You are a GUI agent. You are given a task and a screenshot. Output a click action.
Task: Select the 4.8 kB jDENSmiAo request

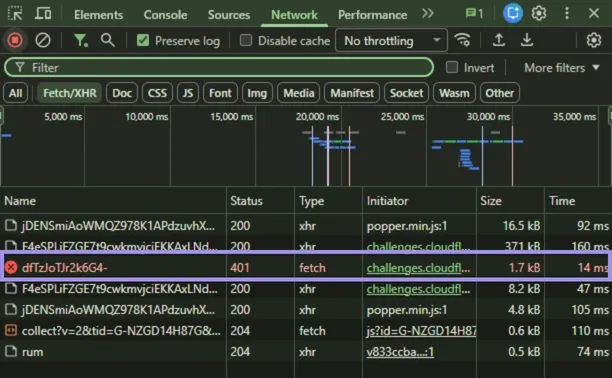click(306, 310)
